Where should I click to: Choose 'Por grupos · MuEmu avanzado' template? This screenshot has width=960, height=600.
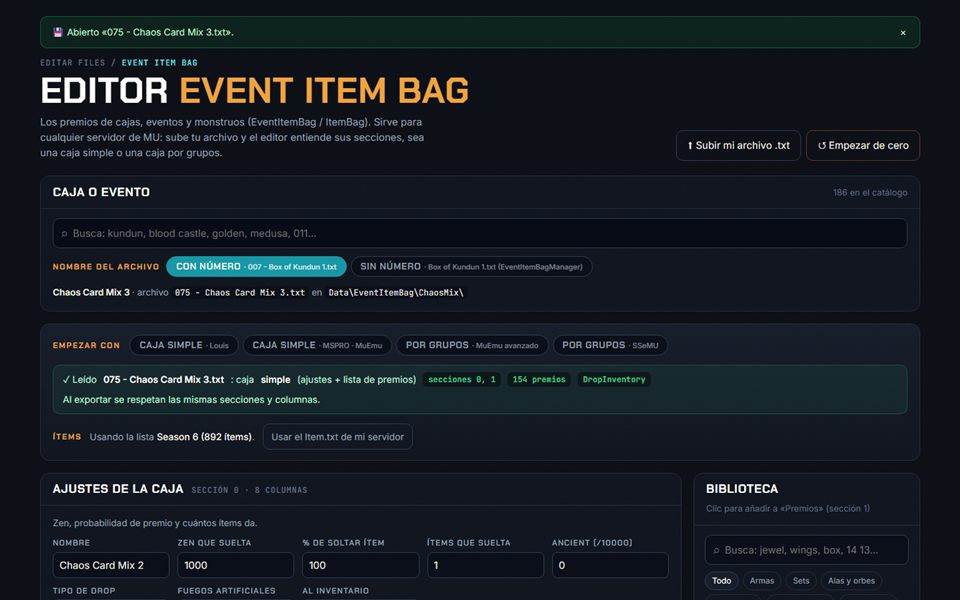point(472,345)
